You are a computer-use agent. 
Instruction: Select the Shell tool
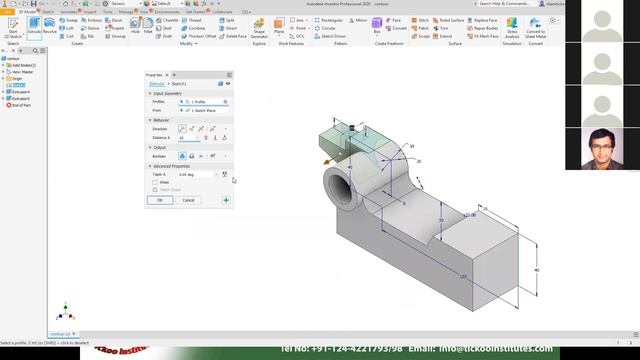164,28
